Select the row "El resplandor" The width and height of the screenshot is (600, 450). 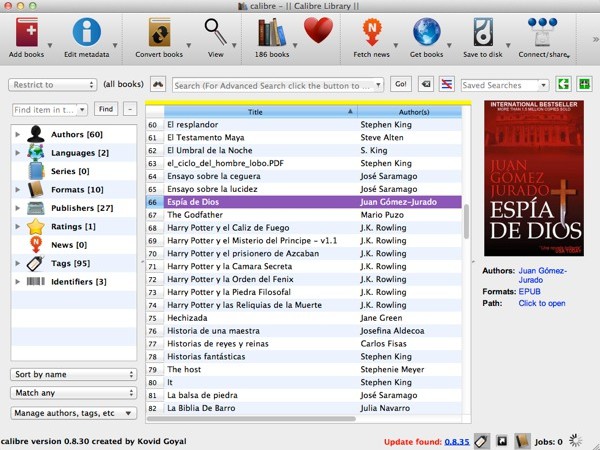(304, 124)
